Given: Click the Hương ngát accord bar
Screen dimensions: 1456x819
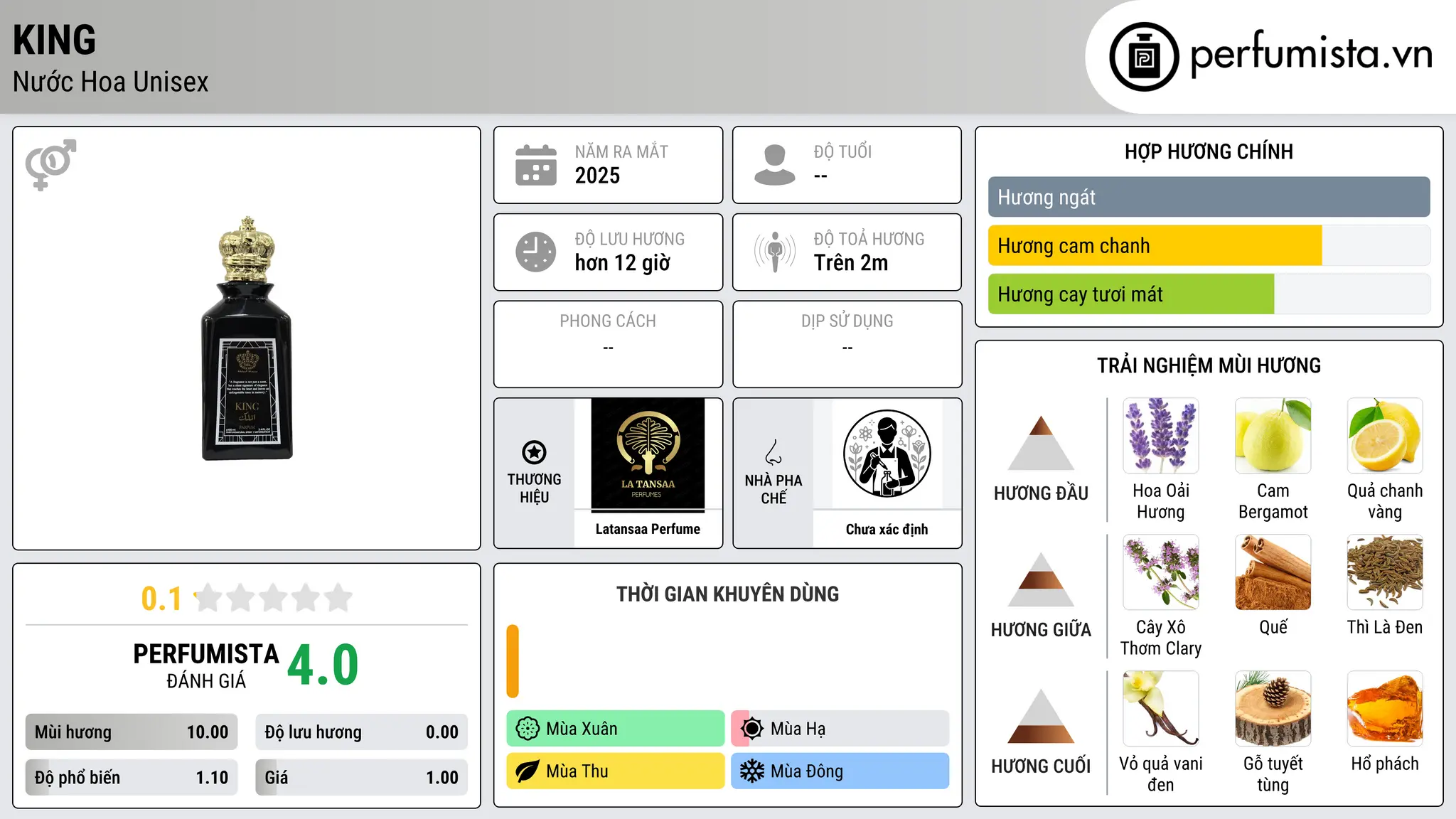Looking at the screenshot, I should click(x=1209, y=197).
